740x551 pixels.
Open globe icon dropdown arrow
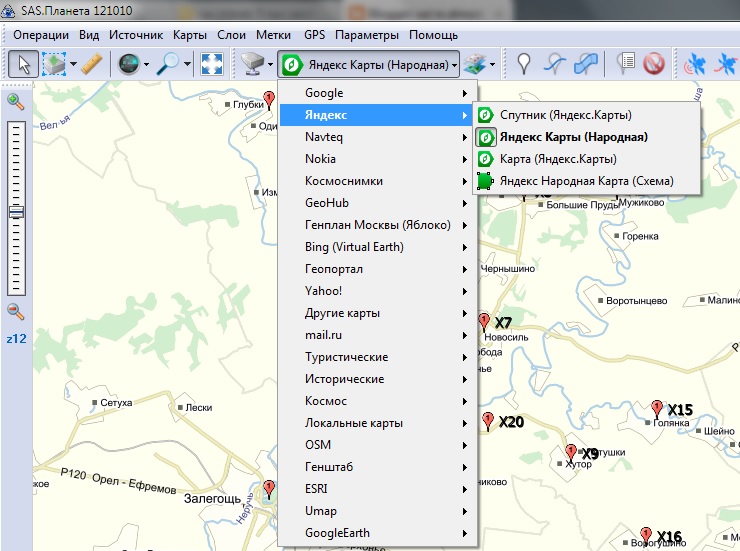[x=147, y=64]
